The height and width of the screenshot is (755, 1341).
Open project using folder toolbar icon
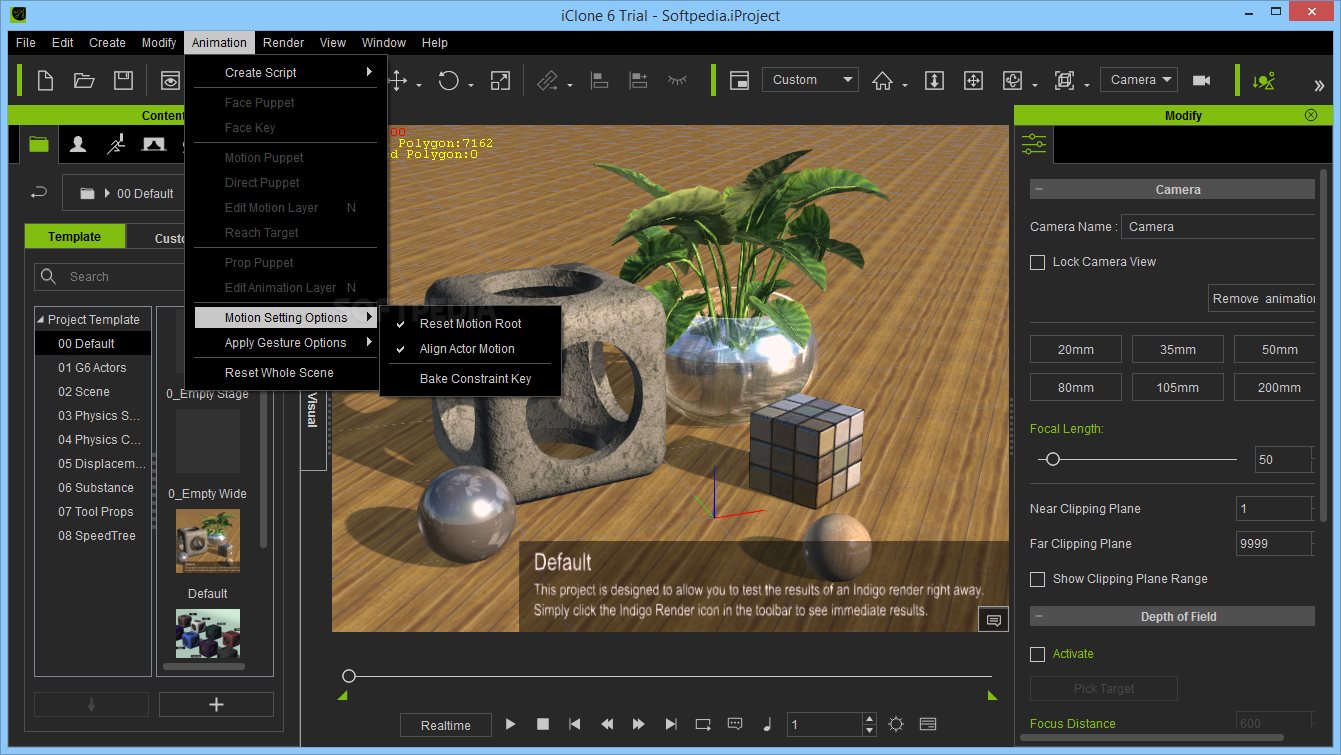(x=84, y=80)
